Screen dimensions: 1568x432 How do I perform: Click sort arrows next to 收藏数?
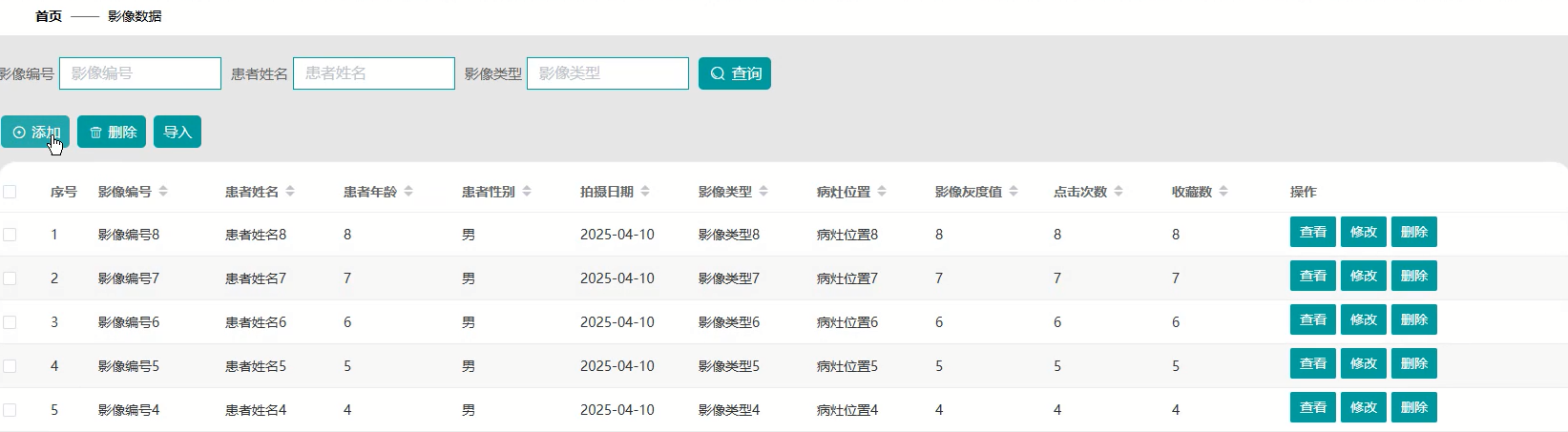pyautogui.click(x=1223, y=192)
